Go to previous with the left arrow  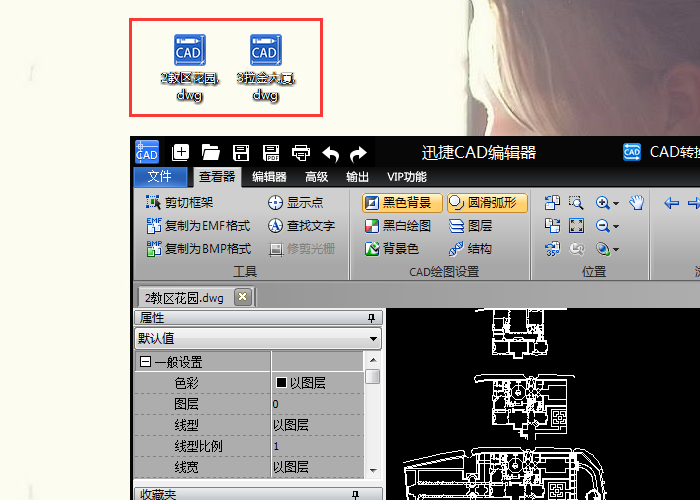671,203
